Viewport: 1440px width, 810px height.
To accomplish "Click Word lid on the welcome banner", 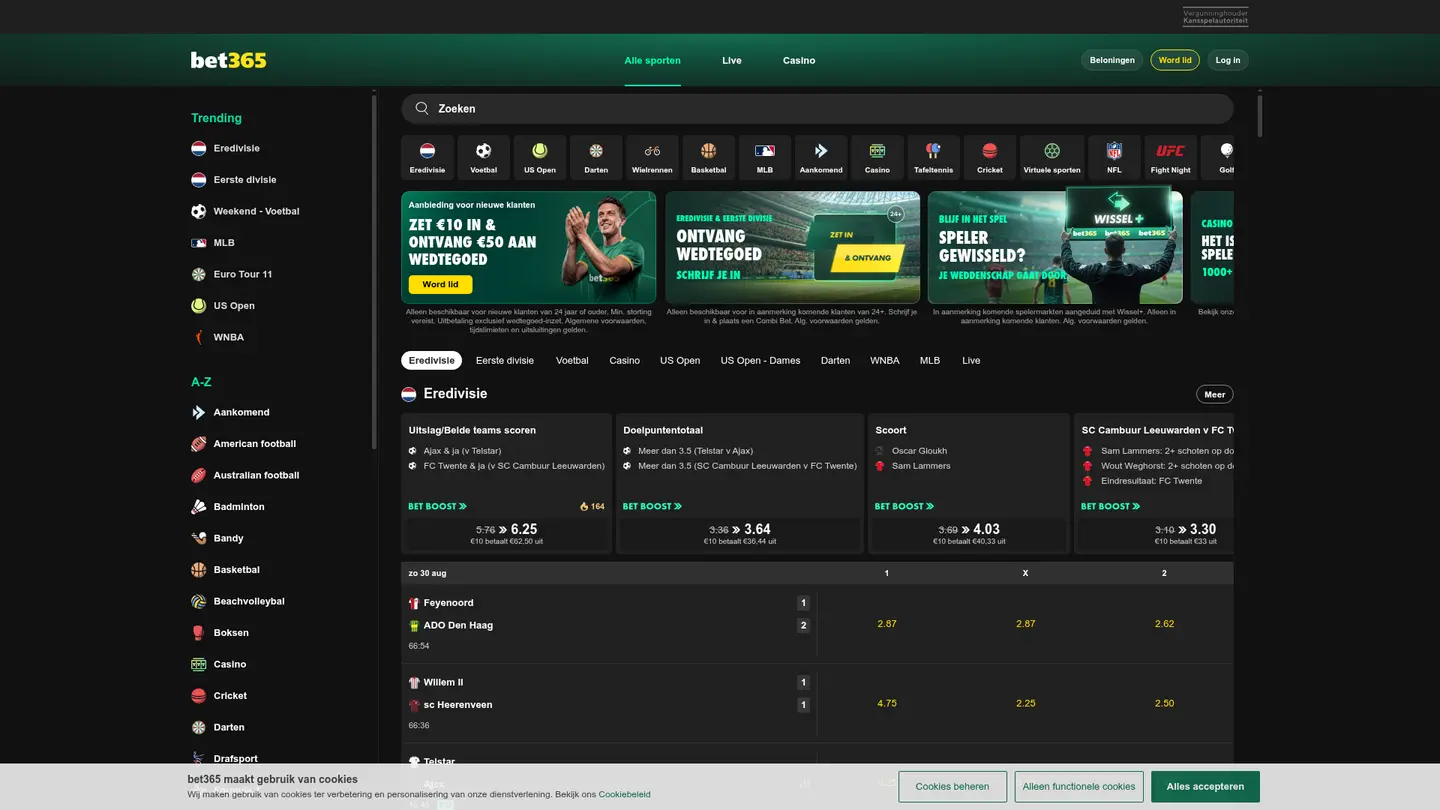I will click(x=440, y=284).
